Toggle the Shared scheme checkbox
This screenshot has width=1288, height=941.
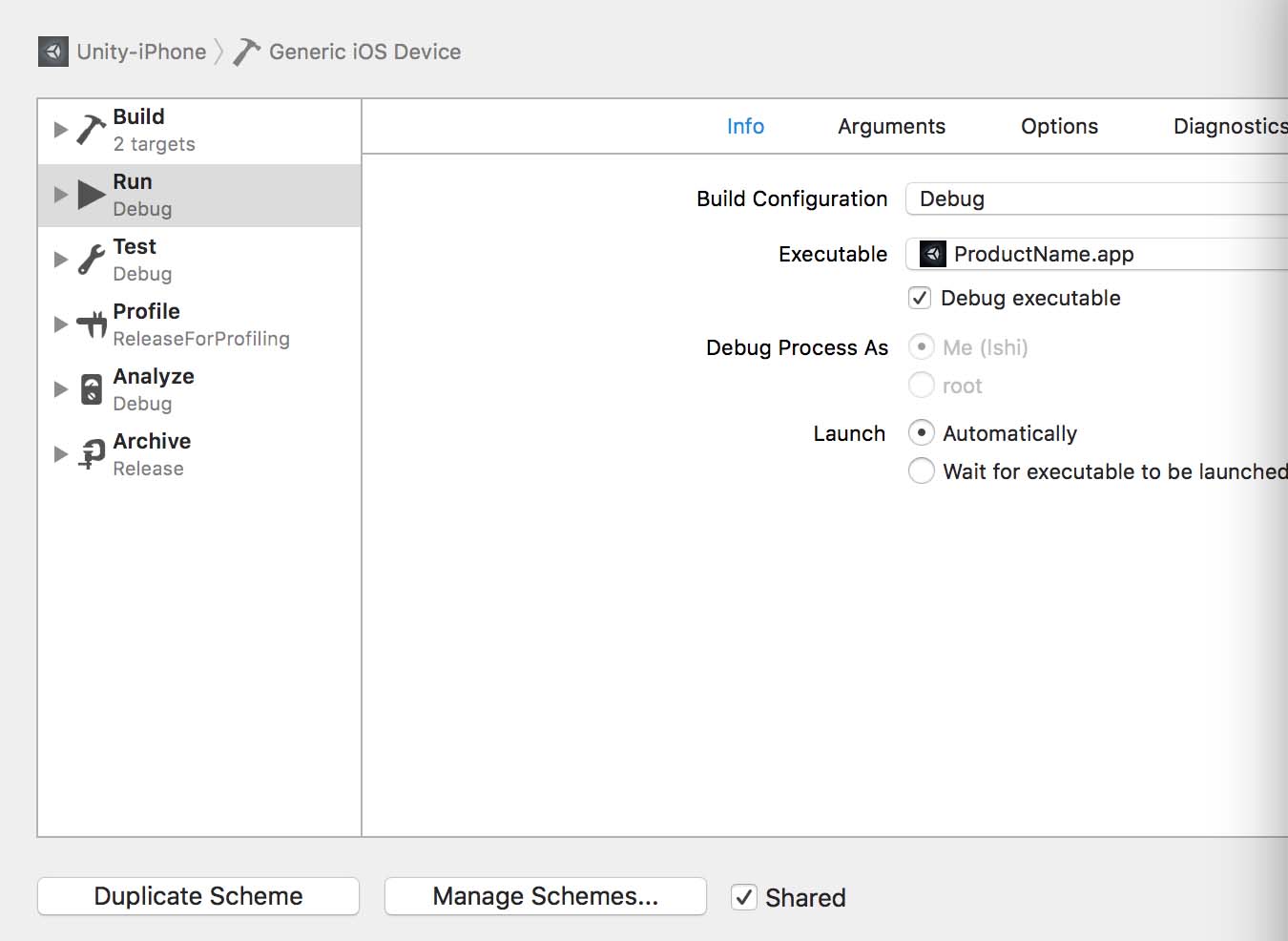pos(744,897)
